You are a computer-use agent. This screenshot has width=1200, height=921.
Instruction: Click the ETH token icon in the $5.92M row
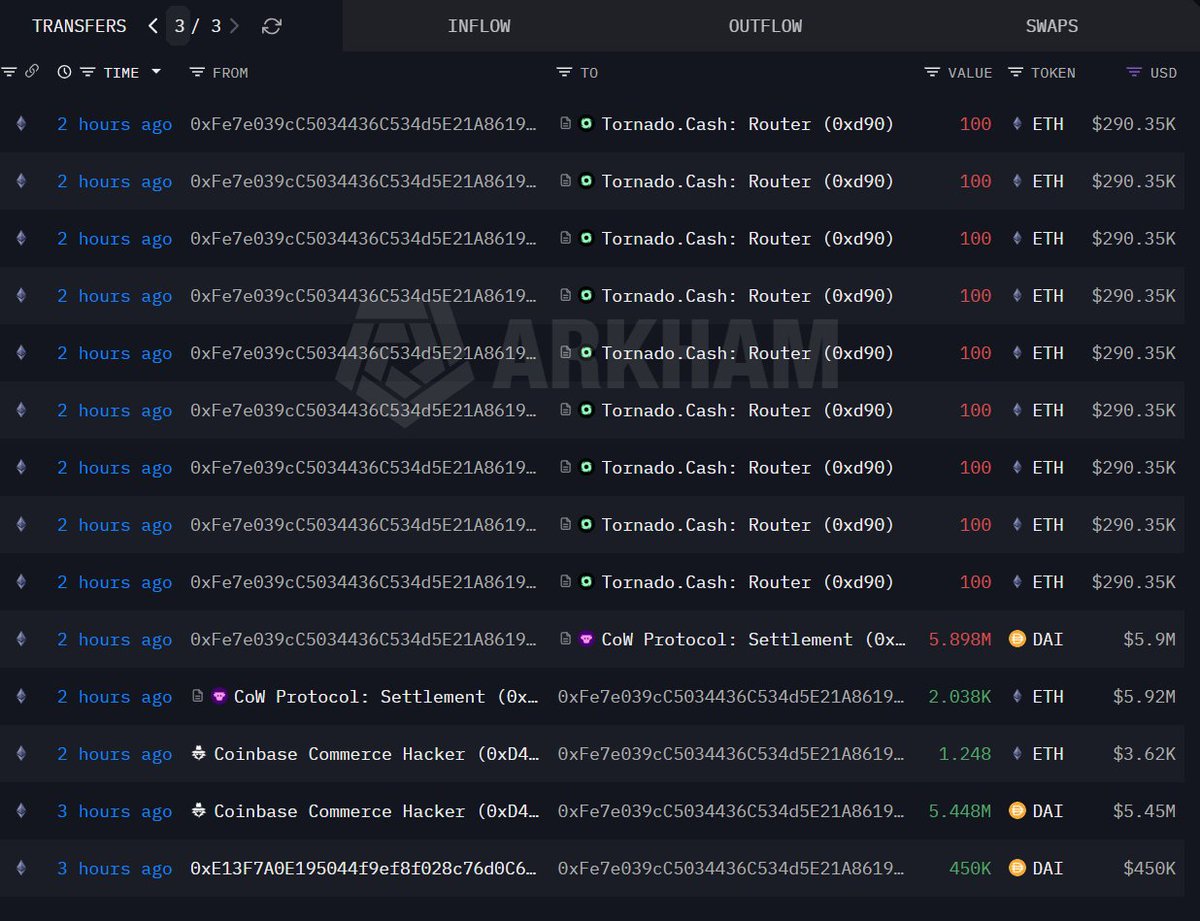pyautogui.click(x=1018, y=696)
